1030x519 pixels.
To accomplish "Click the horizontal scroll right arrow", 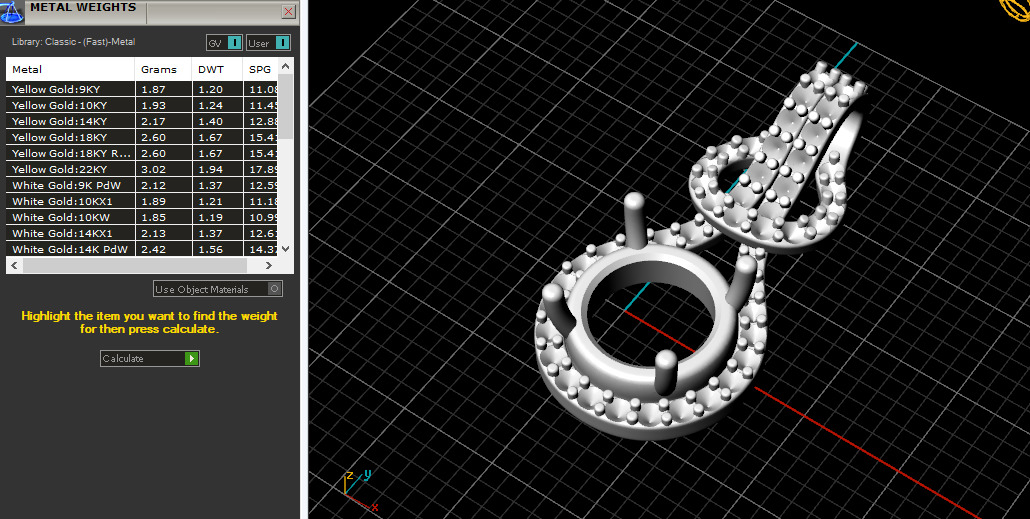I will [268, 265].
